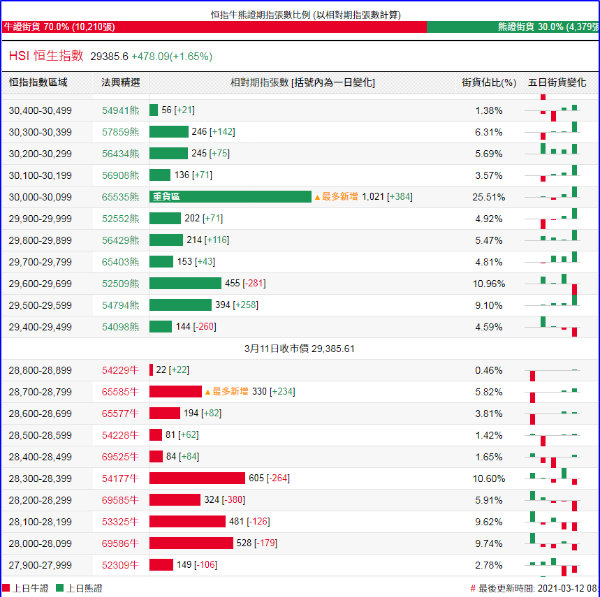Viewport: 600px width, 597px height.
Task: Click the 455 [-281] contract count
Action: click(245, 283)
